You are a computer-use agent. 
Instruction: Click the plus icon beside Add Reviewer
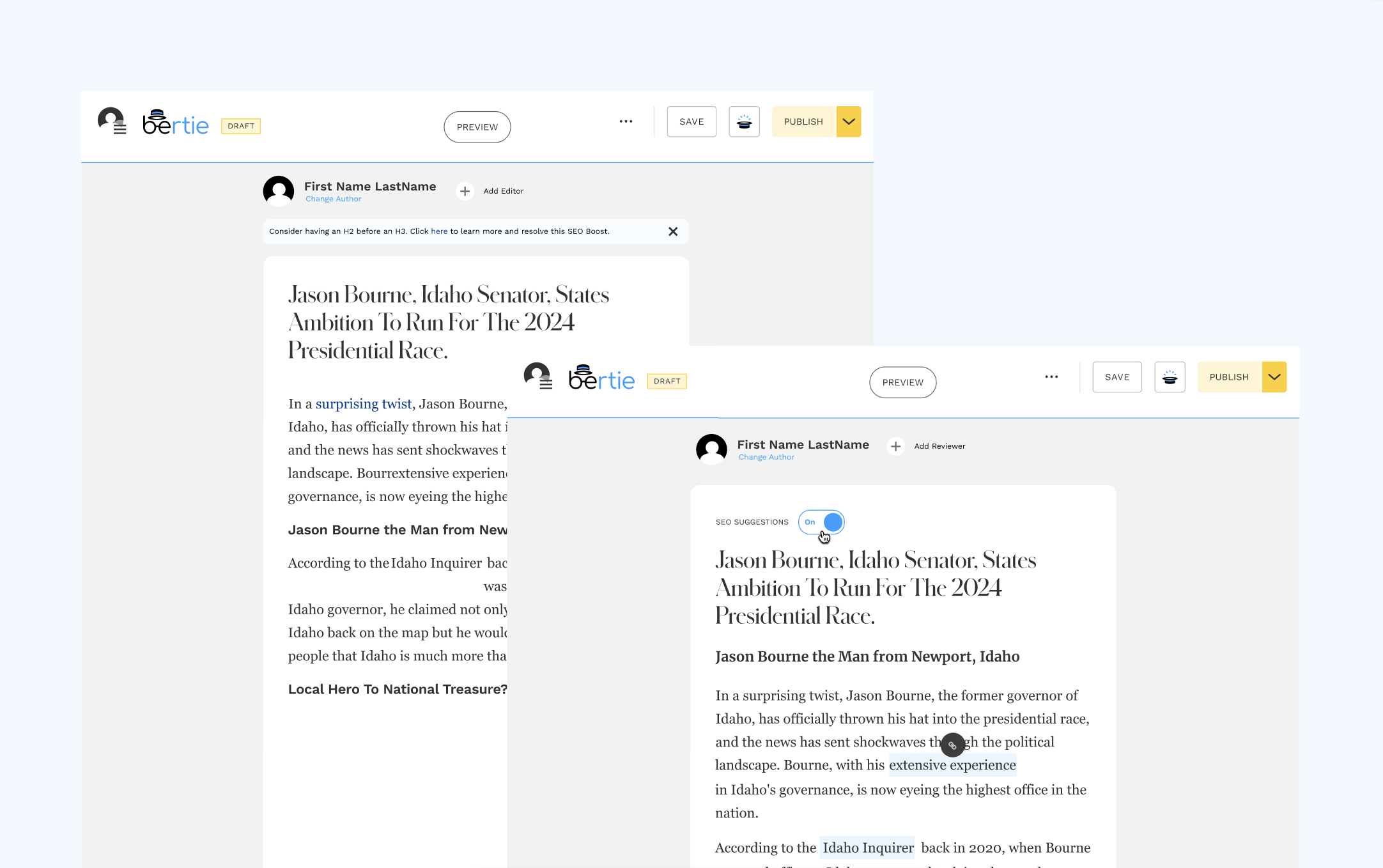[895, 446]
